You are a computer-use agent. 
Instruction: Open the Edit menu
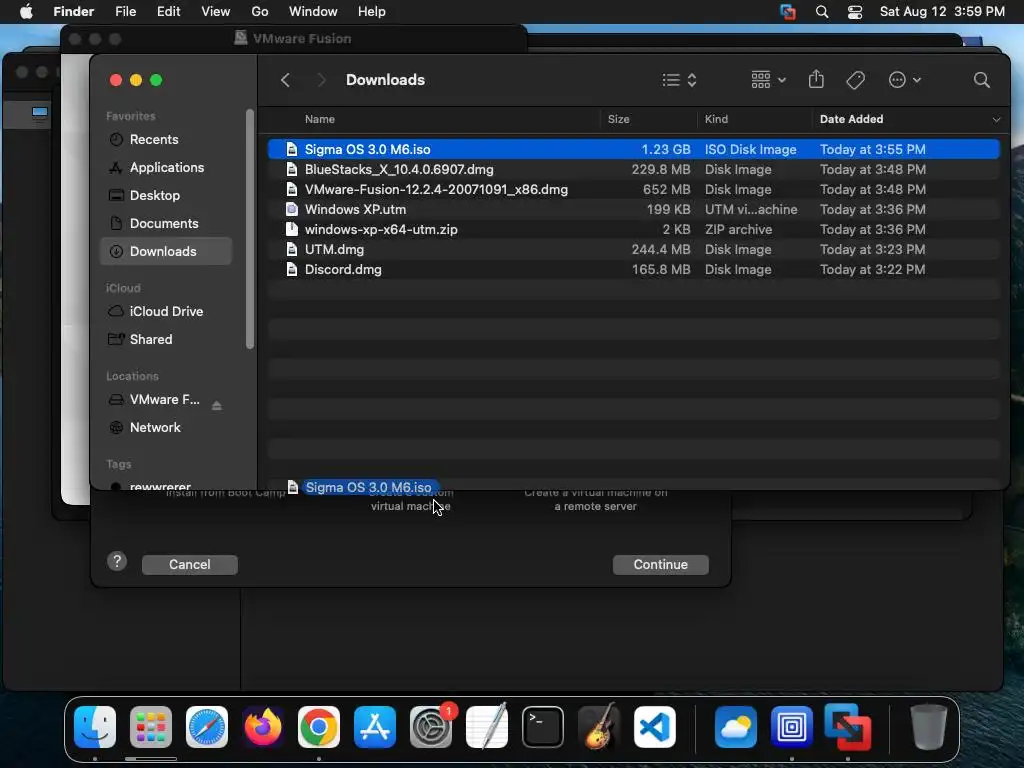click(168, 12)
